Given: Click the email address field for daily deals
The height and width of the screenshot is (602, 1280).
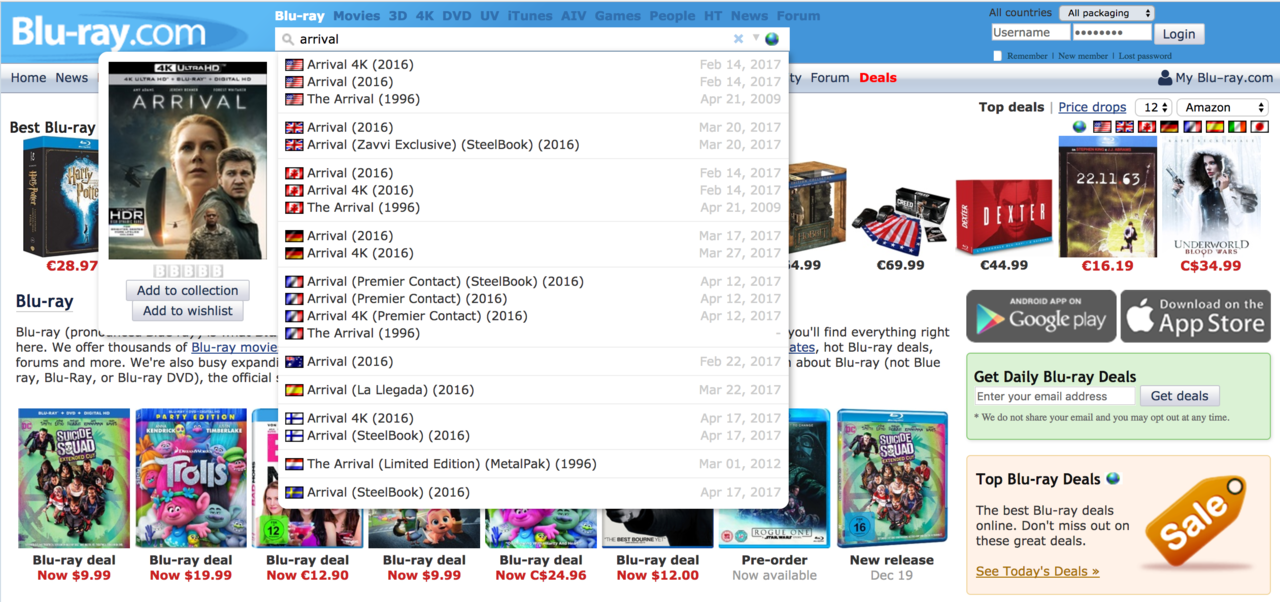Looking at the screenshot, I should (x=1055, y=396).
